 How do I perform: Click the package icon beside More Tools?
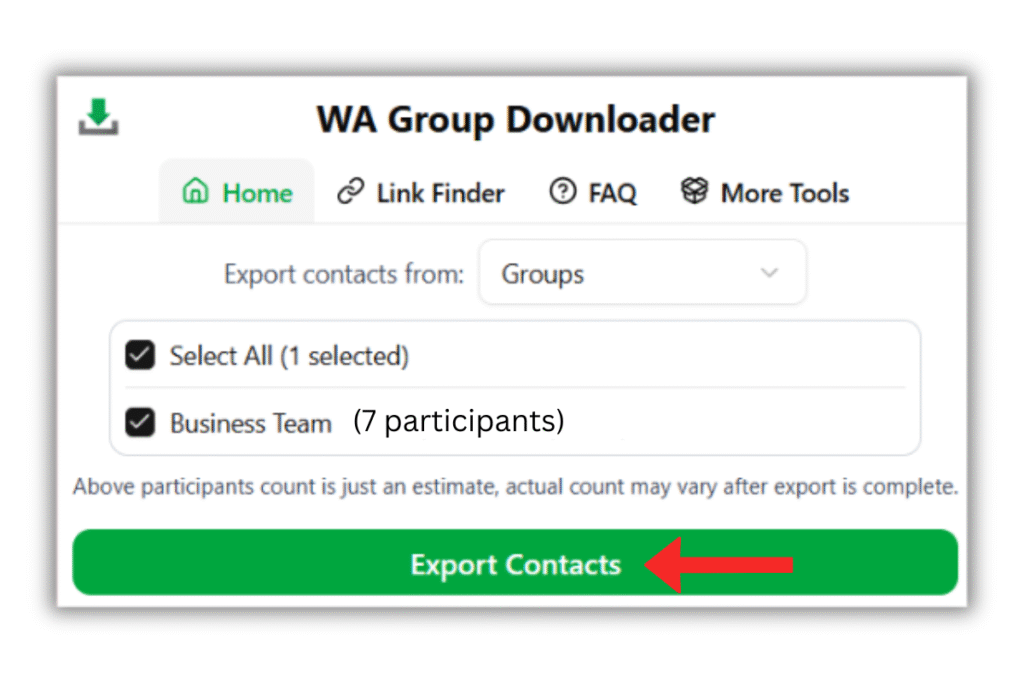[x=694, y=191]
